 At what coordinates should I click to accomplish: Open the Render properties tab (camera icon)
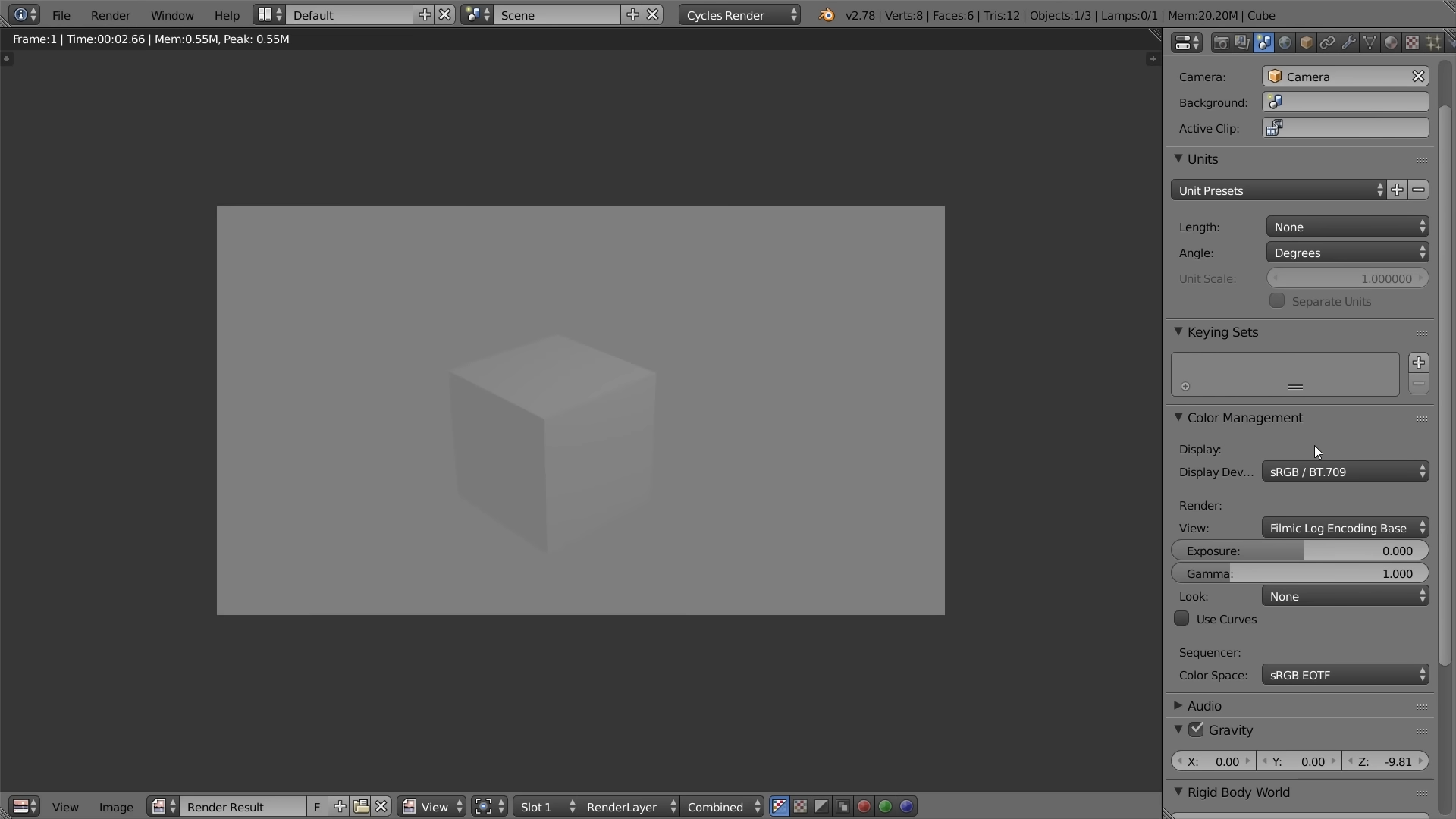point(1221,42)
